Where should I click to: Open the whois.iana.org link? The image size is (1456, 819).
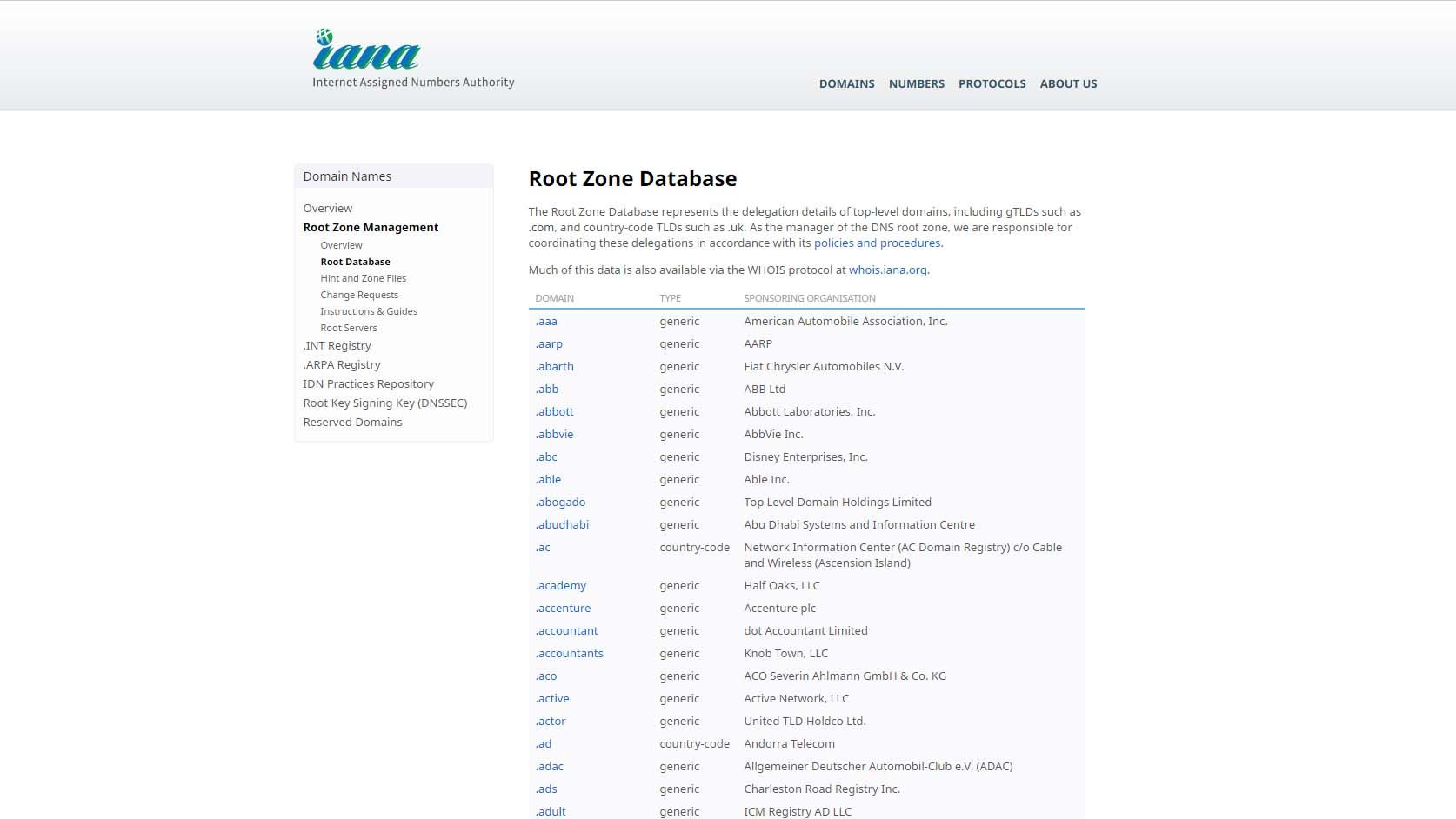887,270
